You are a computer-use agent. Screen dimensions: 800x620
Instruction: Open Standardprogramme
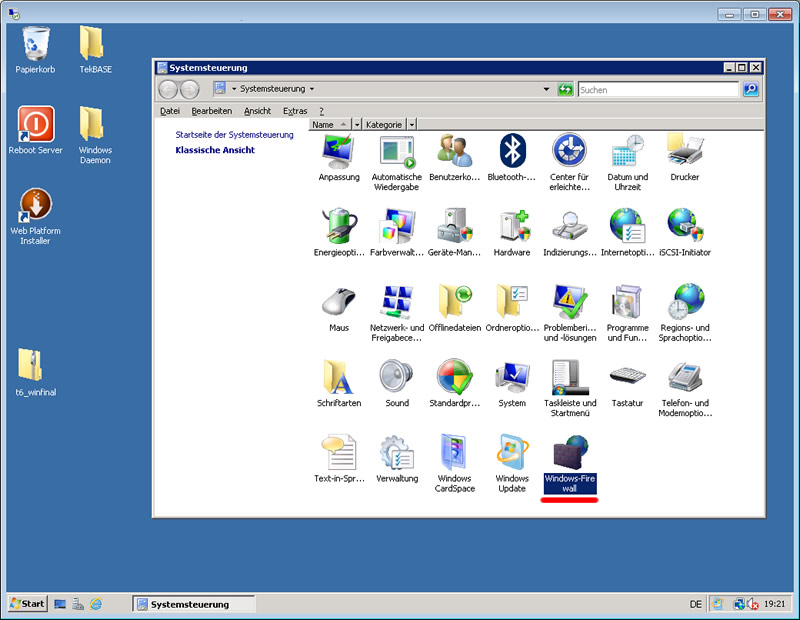[x=454, y=384]
